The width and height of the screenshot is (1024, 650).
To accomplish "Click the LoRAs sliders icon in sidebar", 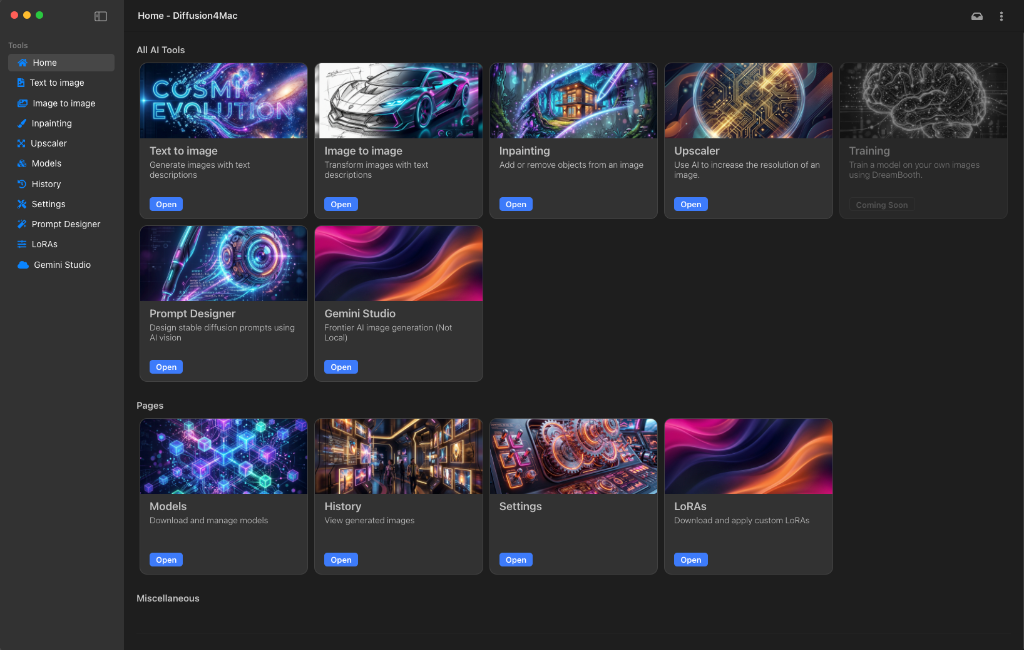I will click(22, 244).
